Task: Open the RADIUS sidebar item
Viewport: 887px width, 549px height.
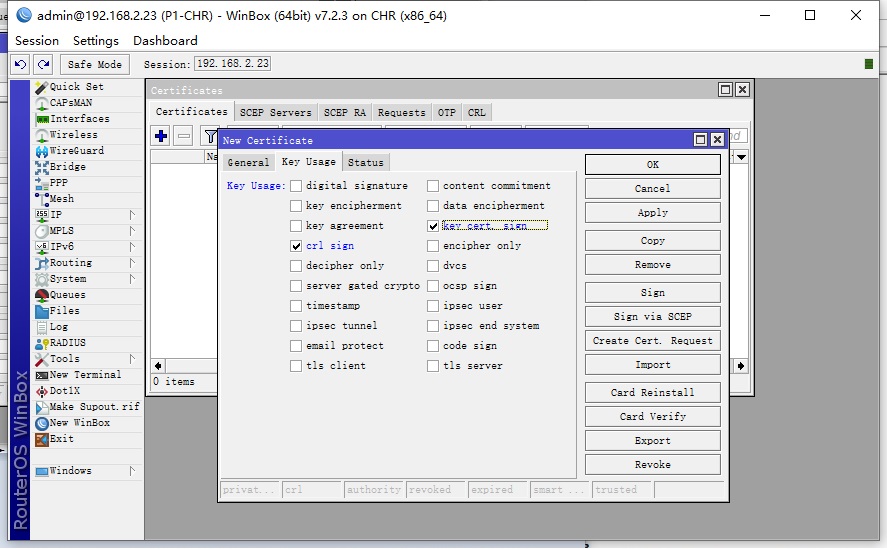Action: click(x=67, y=343)
